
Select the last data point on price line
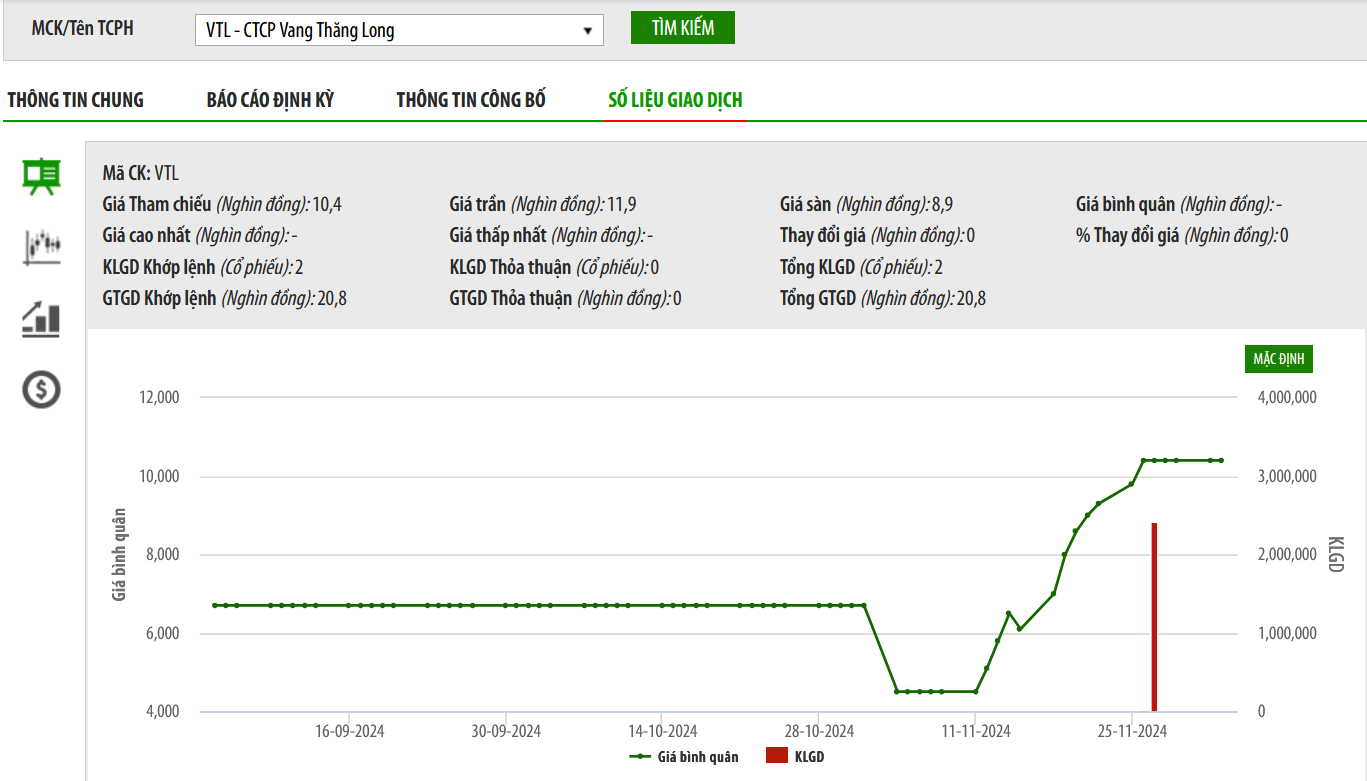pyautogui.click(x=1221, y=460)
